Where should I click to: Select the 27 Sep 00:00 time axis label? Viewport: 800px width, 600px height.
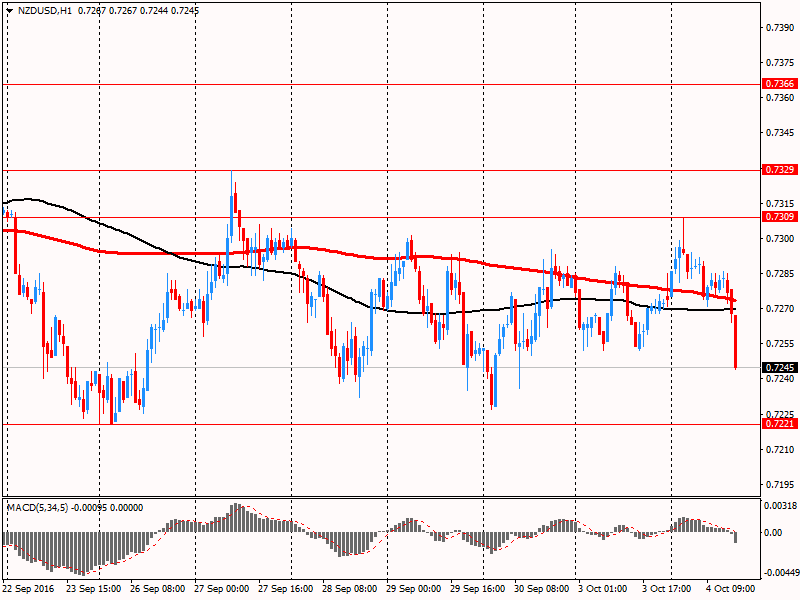point(221,589)
